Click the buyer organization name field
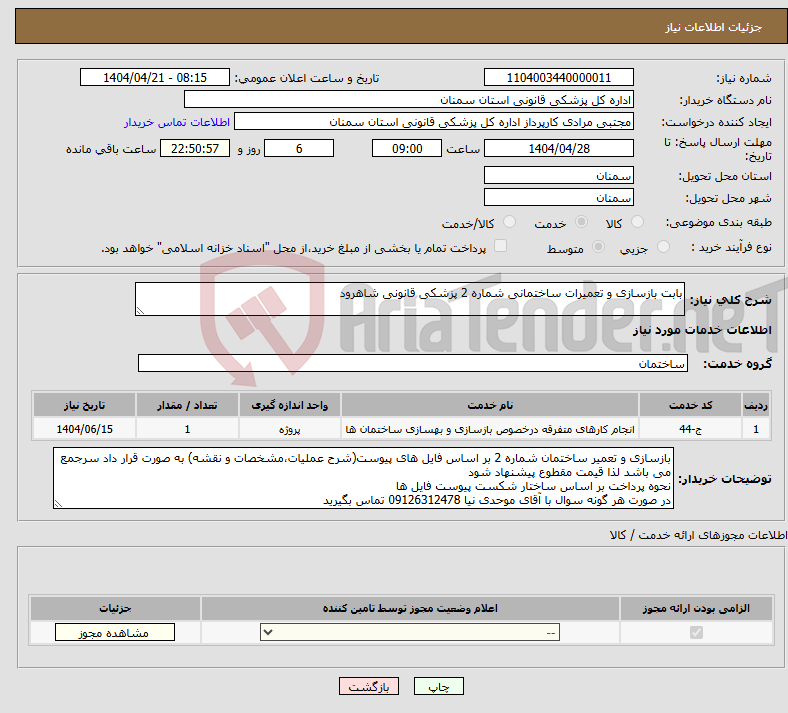 tap(409, 99)
